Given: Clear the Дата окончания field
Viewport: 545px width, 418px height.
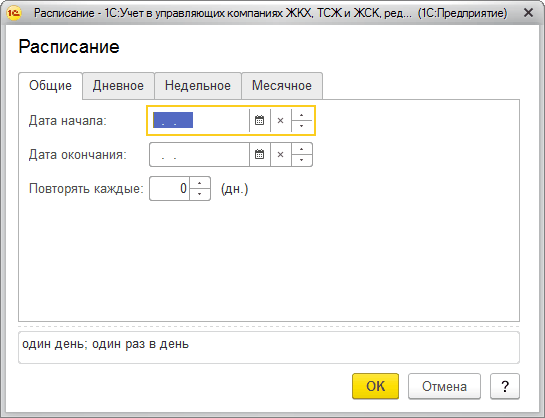Looking at the screenshot, I should (280, 155).
